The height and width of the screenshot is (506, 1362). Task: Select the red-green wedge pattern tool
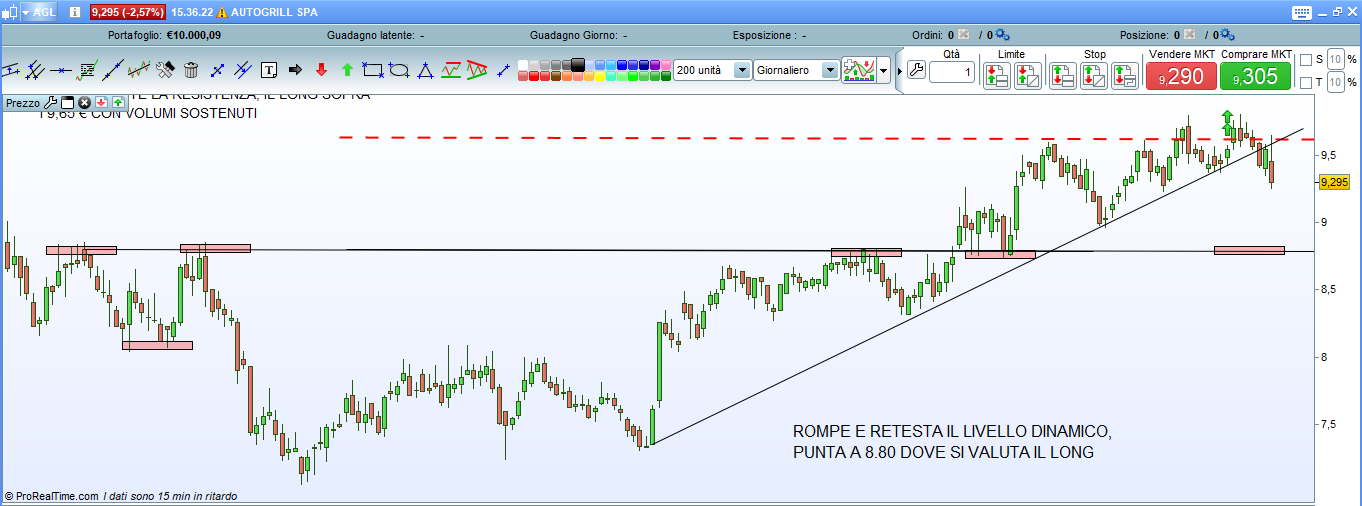tap(477, 70)
